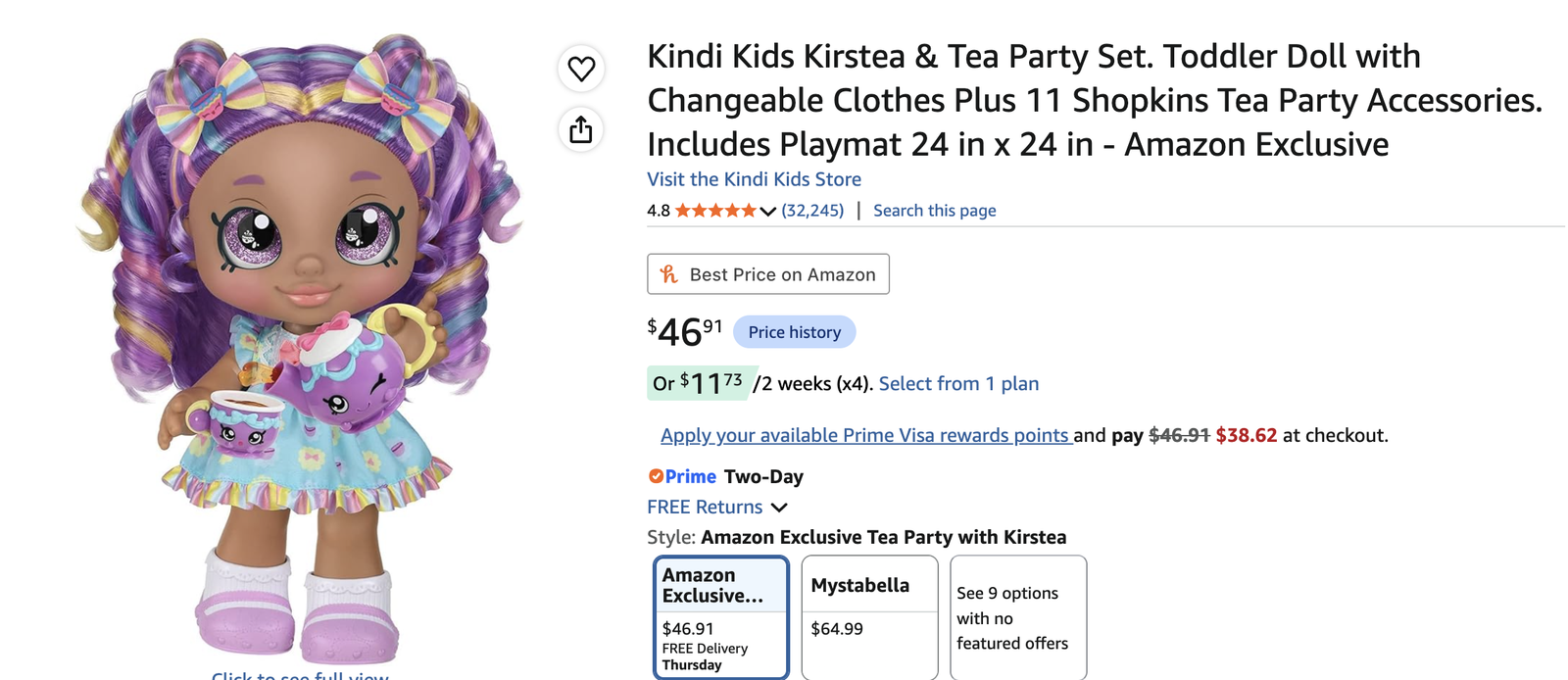The height and width of the screenshot is (680, 1568).
Task: Click the $11.73 installment price highlight
Action: [x=698, y=383]
